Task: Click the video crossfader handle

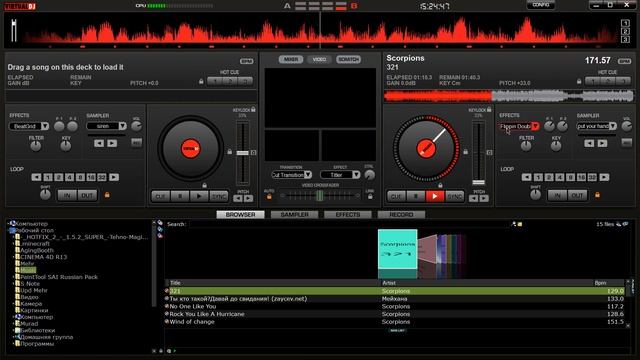Action: pyautogui.click(x=319, y=196)
